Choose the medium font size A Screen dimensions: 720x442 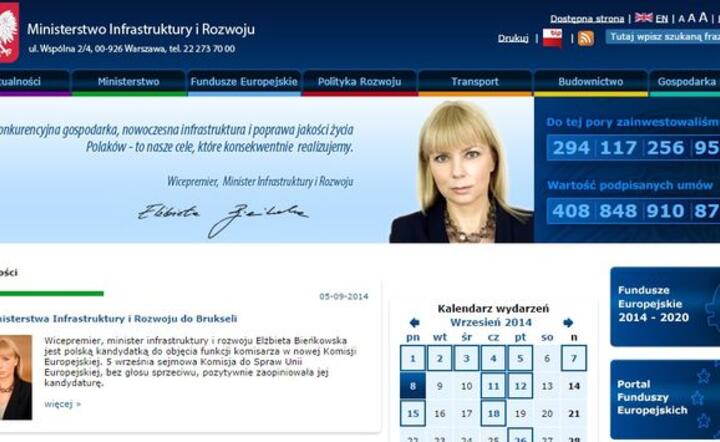tap(692, 18)
